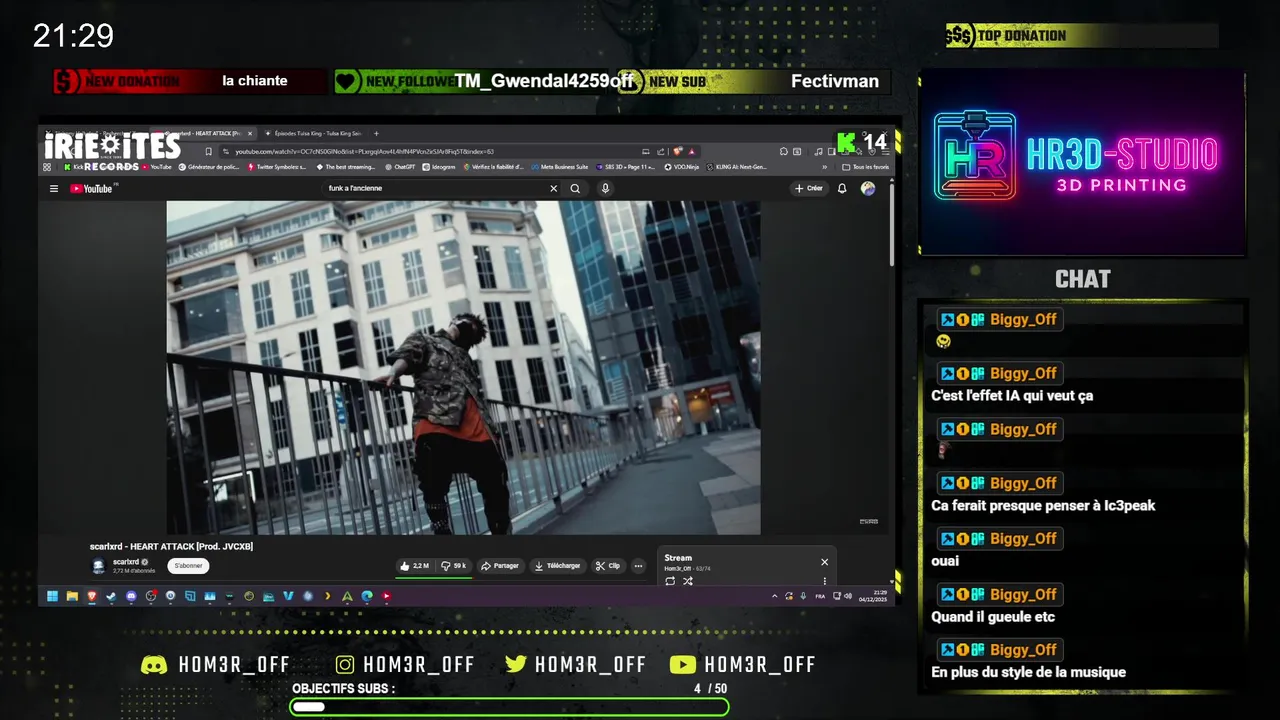Create a Clip of the video
Image resolution: width=1280 pixels, height=720 pixels.
pos(608,566)
